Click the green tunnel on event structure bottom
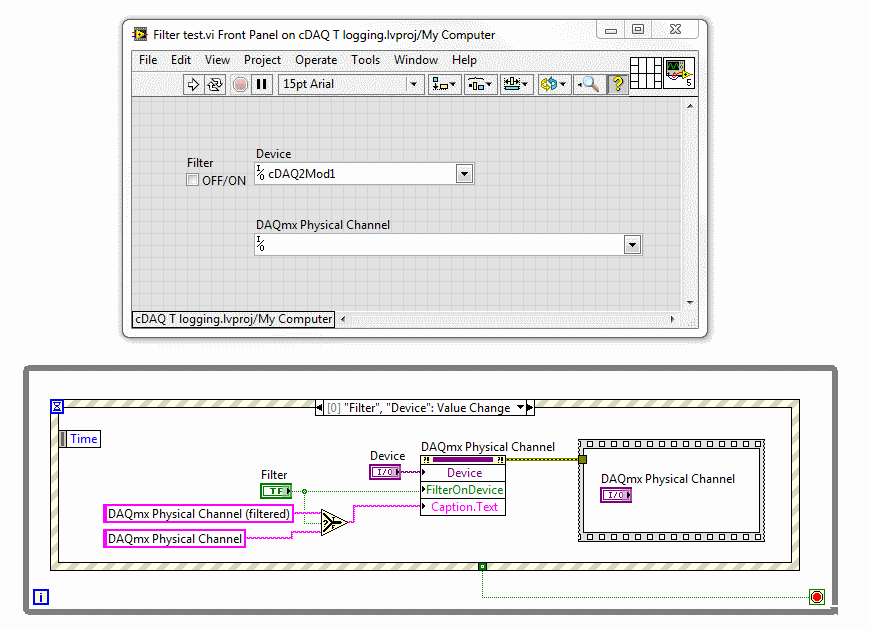Viewport: 870px width, 630px height. (x=482, y=566)
